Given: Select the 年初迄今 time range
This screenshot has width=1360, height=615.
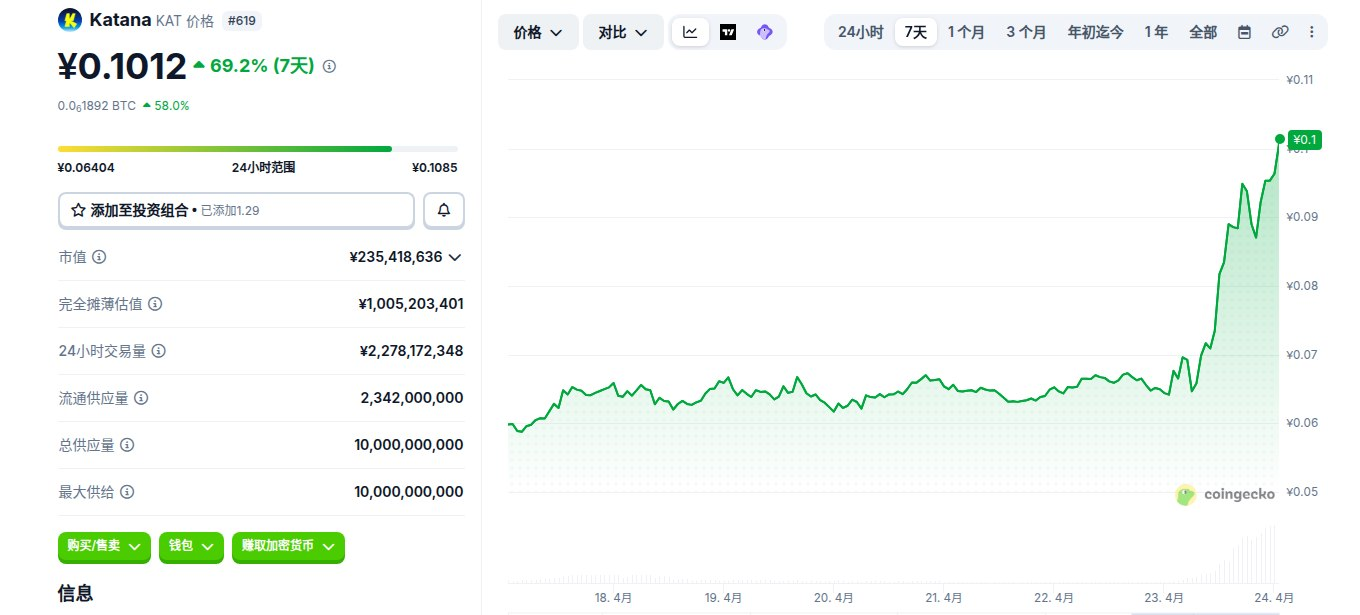Looking at the screenshot, I should pyautogui.click(x=1096, y=32).
